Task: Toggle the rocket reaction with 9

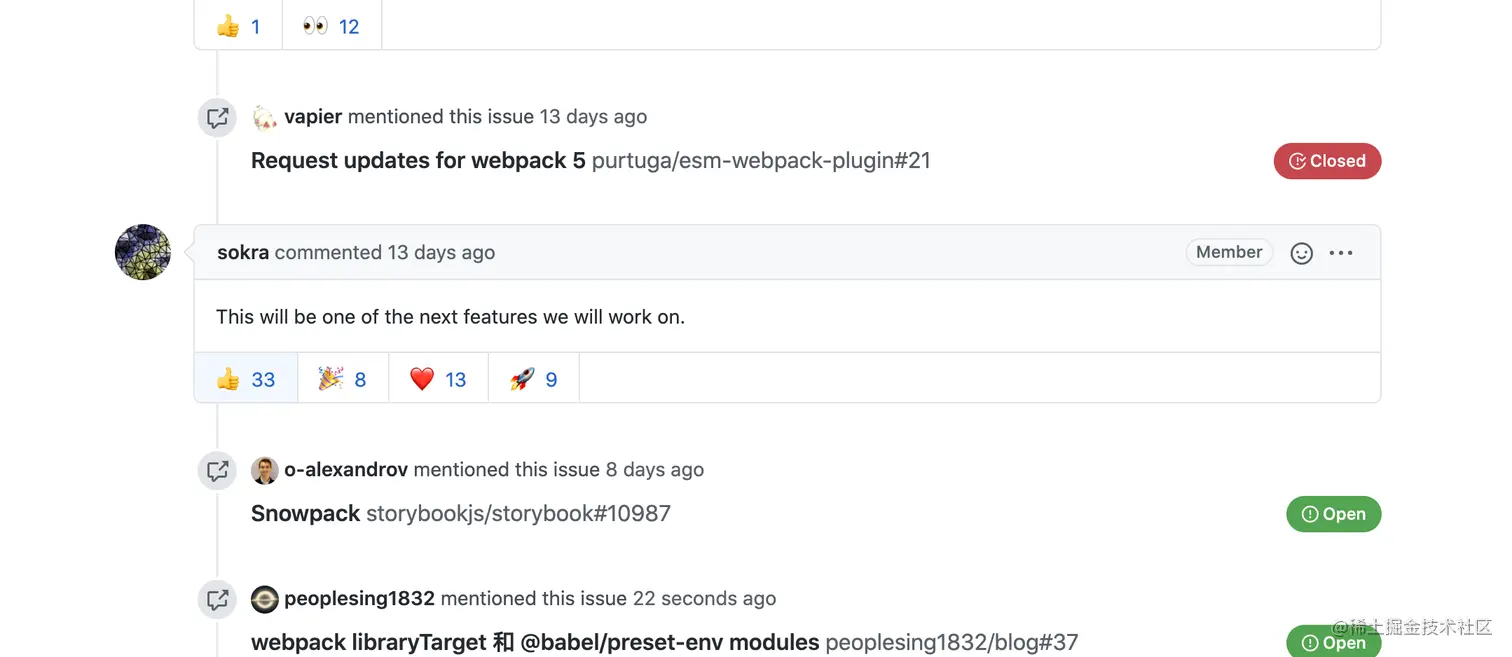Action: 534,379
